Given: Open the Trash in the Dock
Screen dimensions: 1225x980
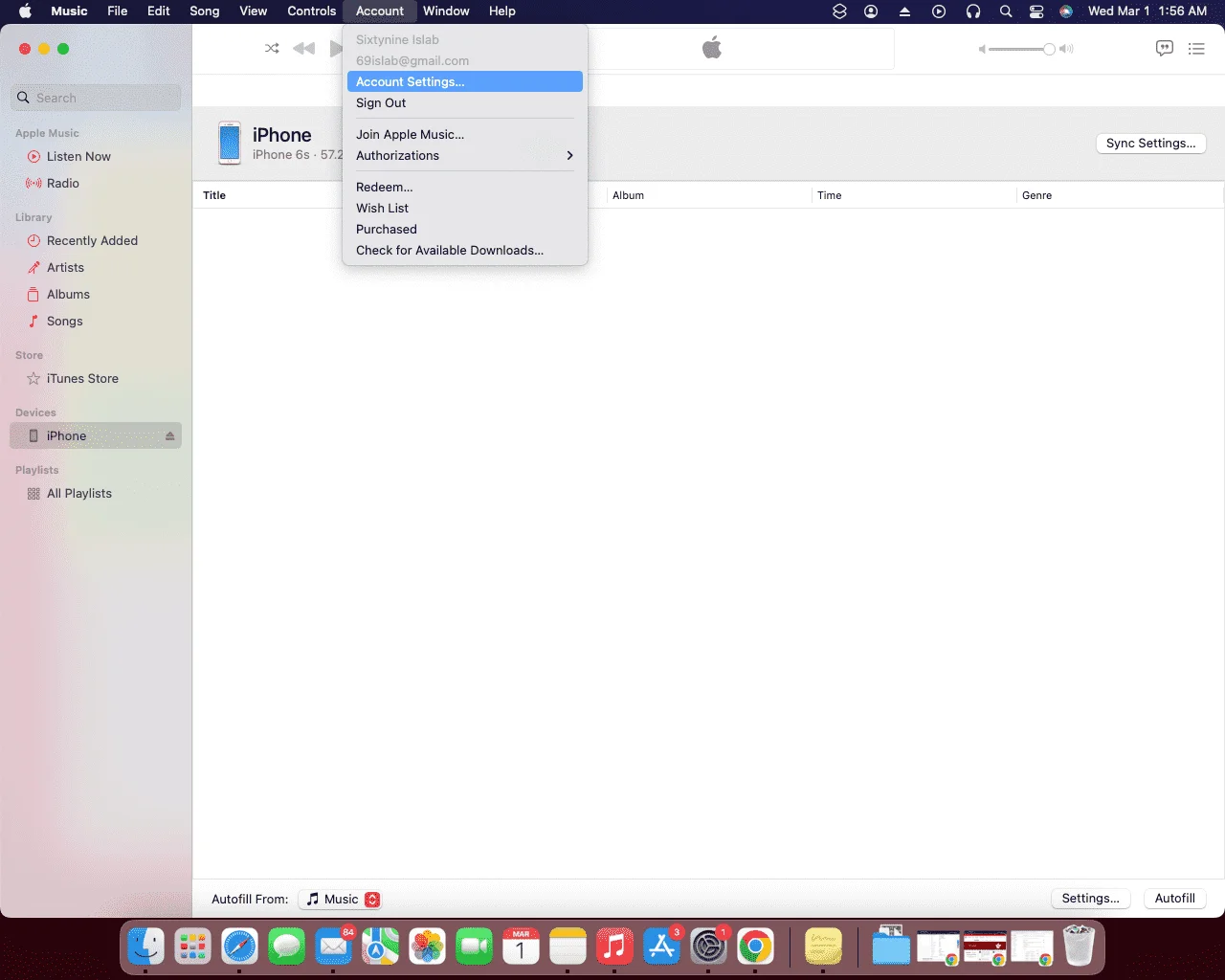Looking at the screenshot, I should (x=1079, y=947).
